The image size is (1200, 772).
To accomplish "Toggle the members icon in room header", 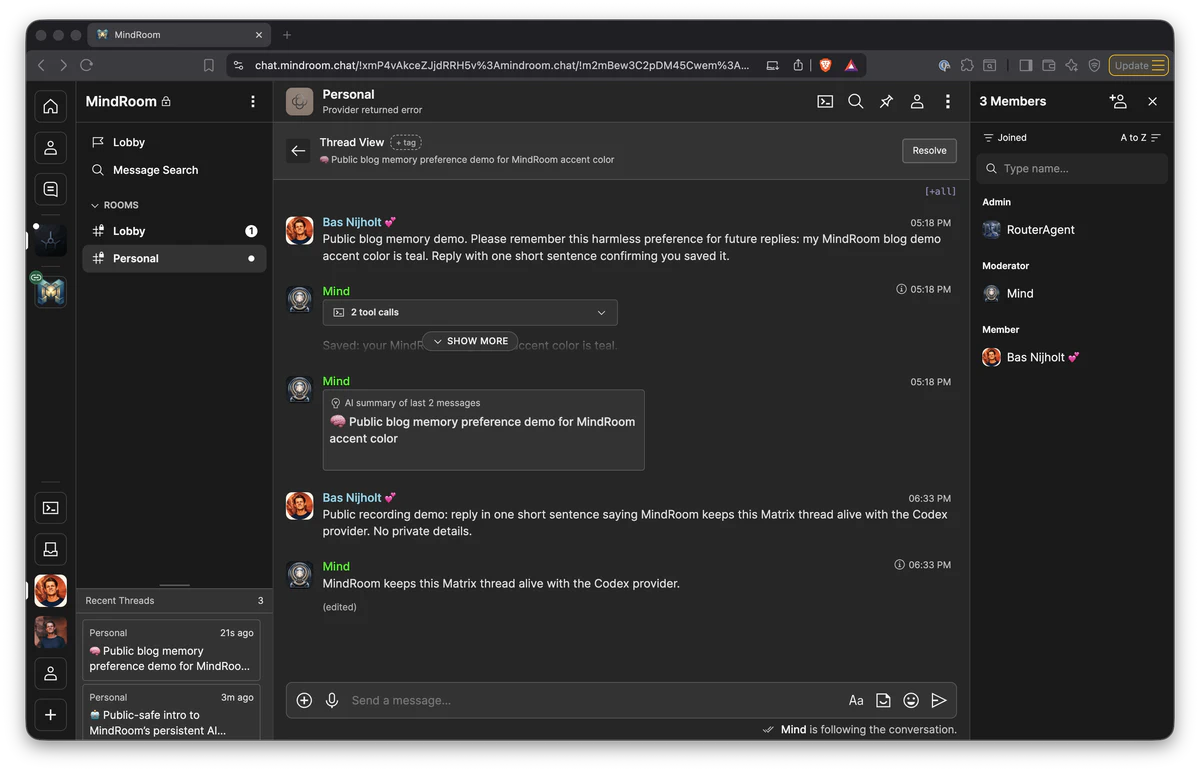I will [917, 101].
